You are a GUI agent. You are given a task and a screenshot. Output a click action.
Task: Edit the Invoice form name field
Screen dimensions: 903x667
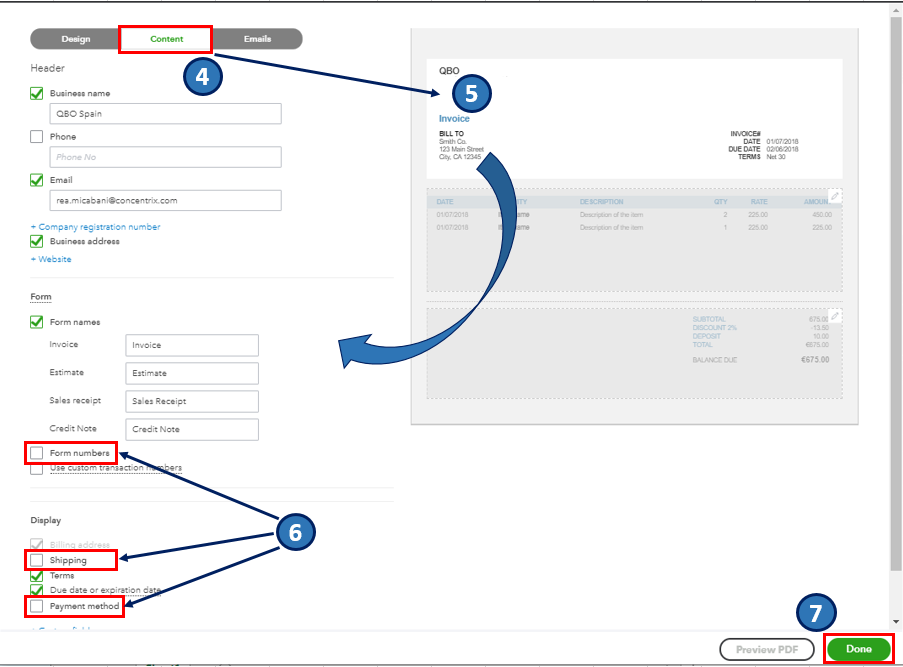point(192,345)
